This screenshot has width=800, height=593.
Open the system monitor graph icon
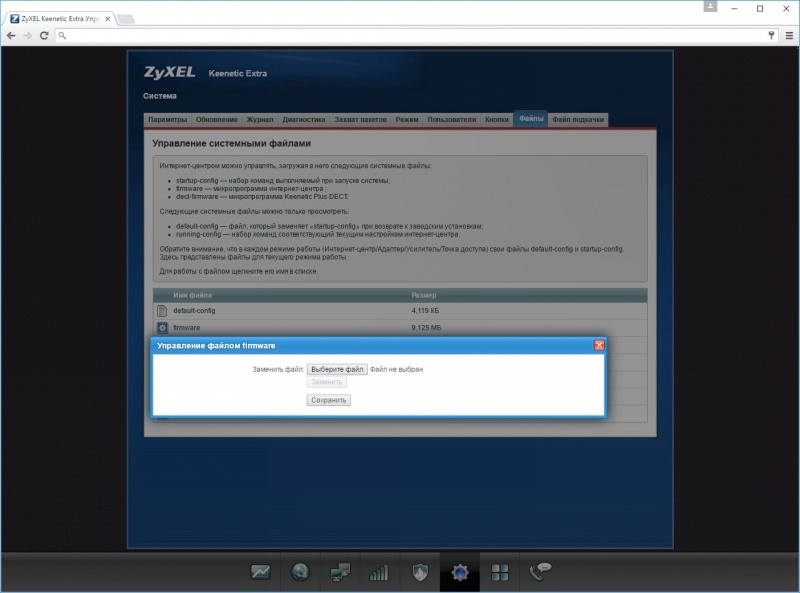(260, 573)
